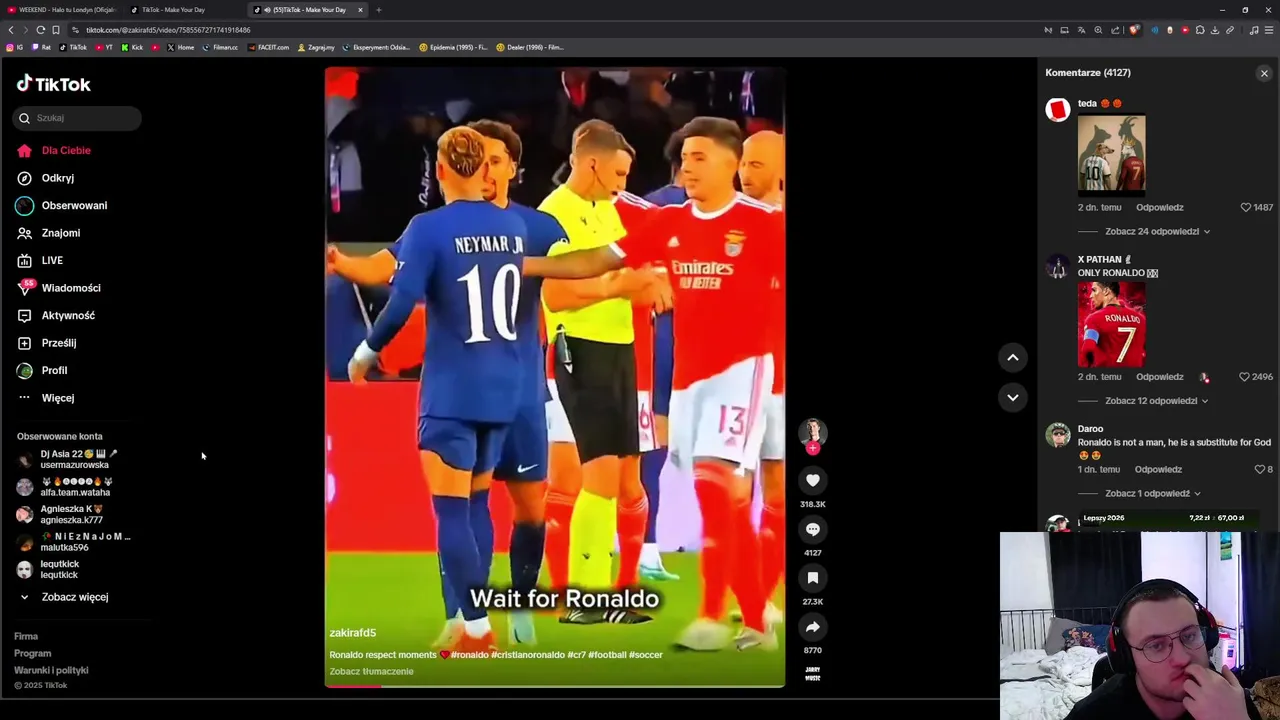
Task: Like X PATHAN's comment with 2496 likes
Action: click(1244, 377)
